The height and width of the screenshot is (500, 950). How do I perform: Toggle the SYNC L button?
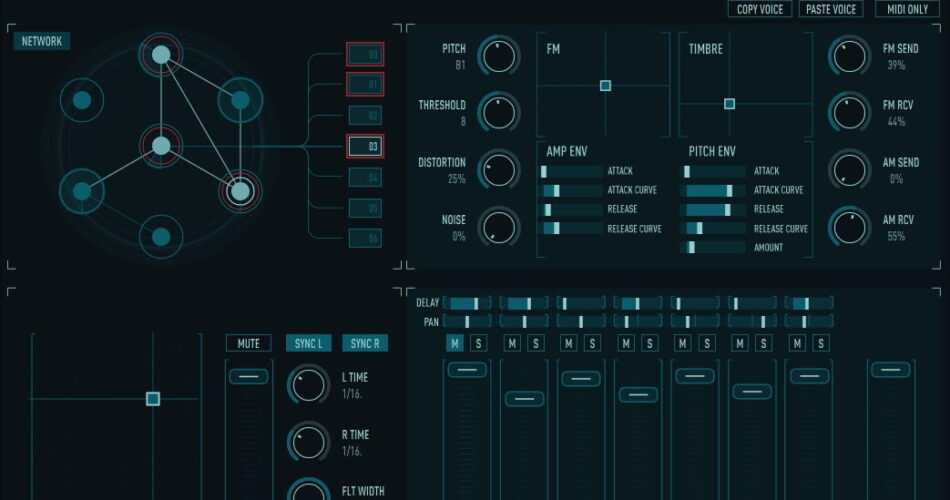[x=309, y=343]
